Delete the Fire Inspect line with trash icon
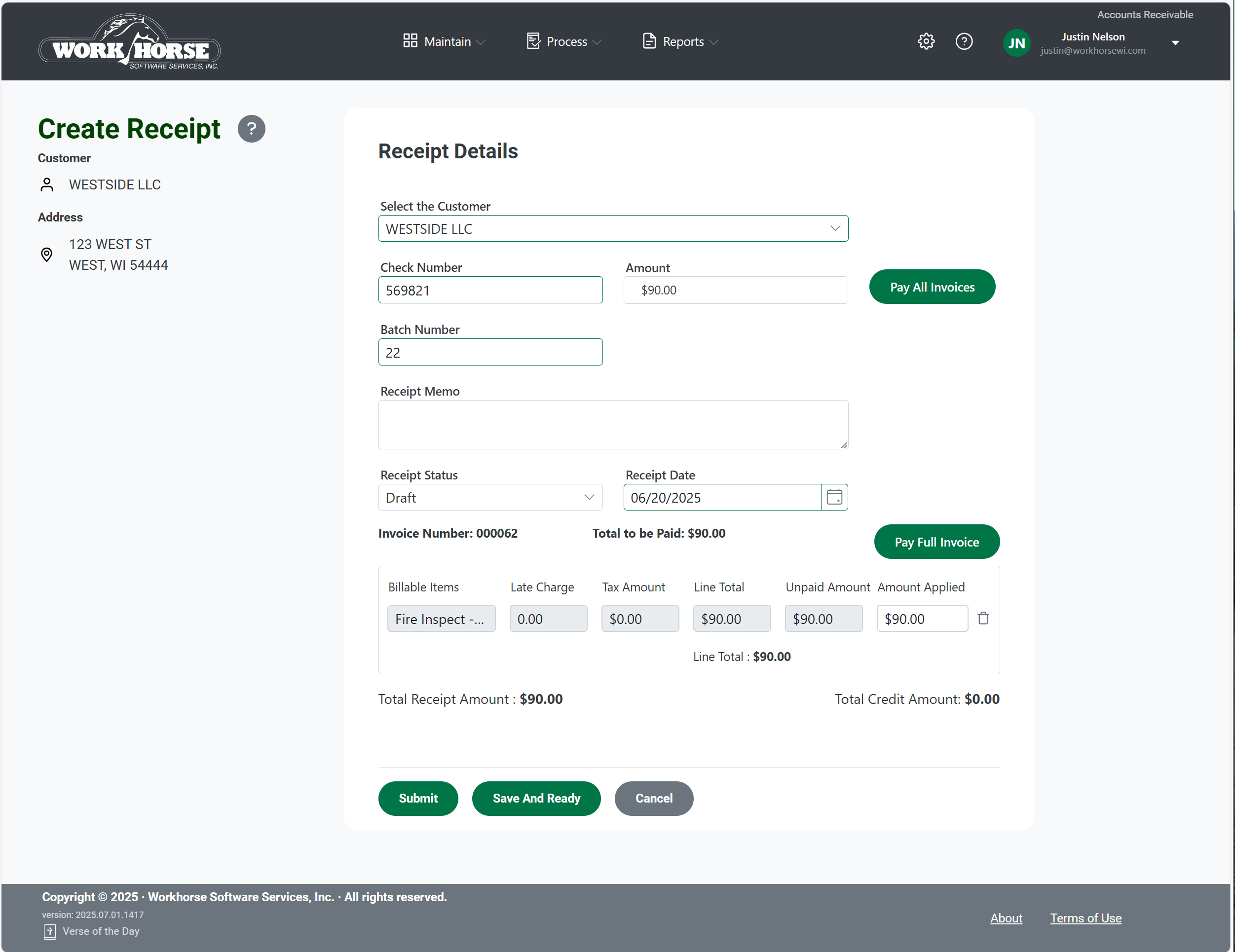 point(983,619)
